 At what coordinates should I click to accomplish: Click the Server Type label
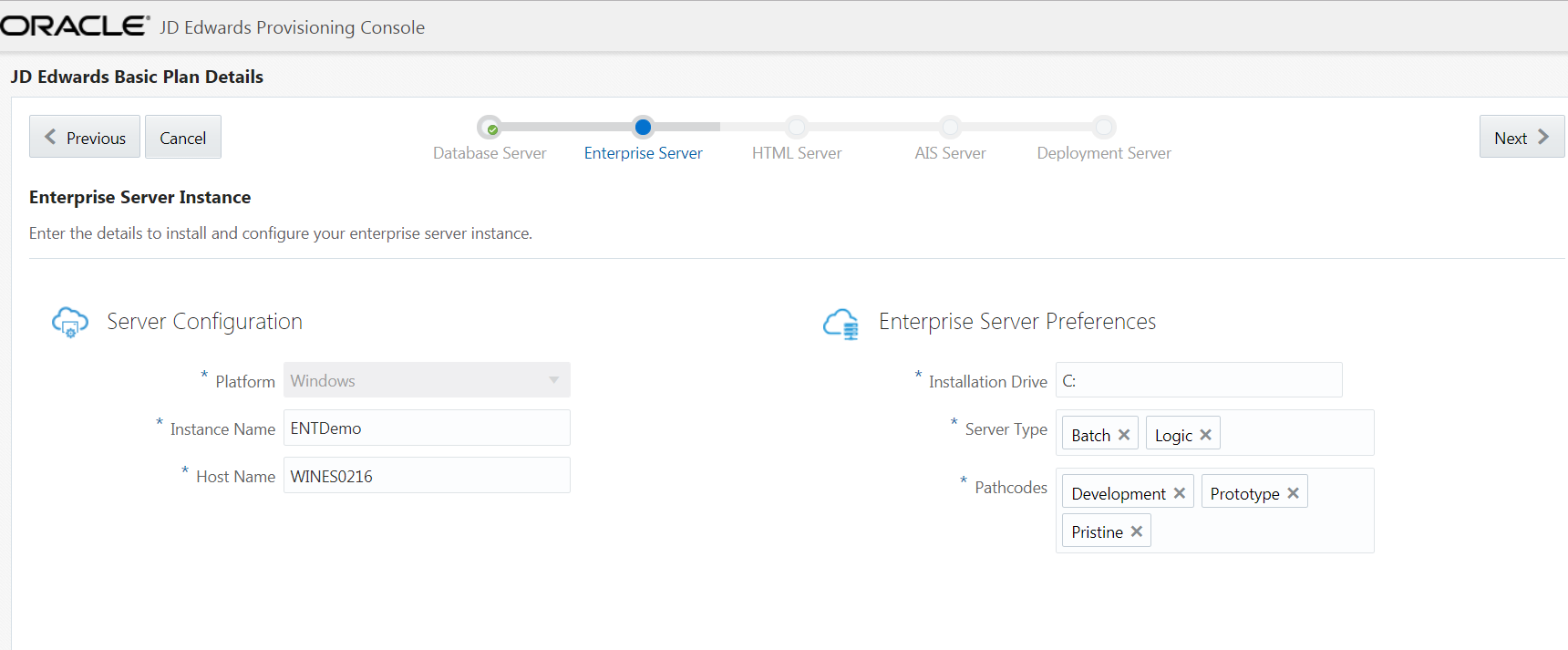pos(1006,428)
